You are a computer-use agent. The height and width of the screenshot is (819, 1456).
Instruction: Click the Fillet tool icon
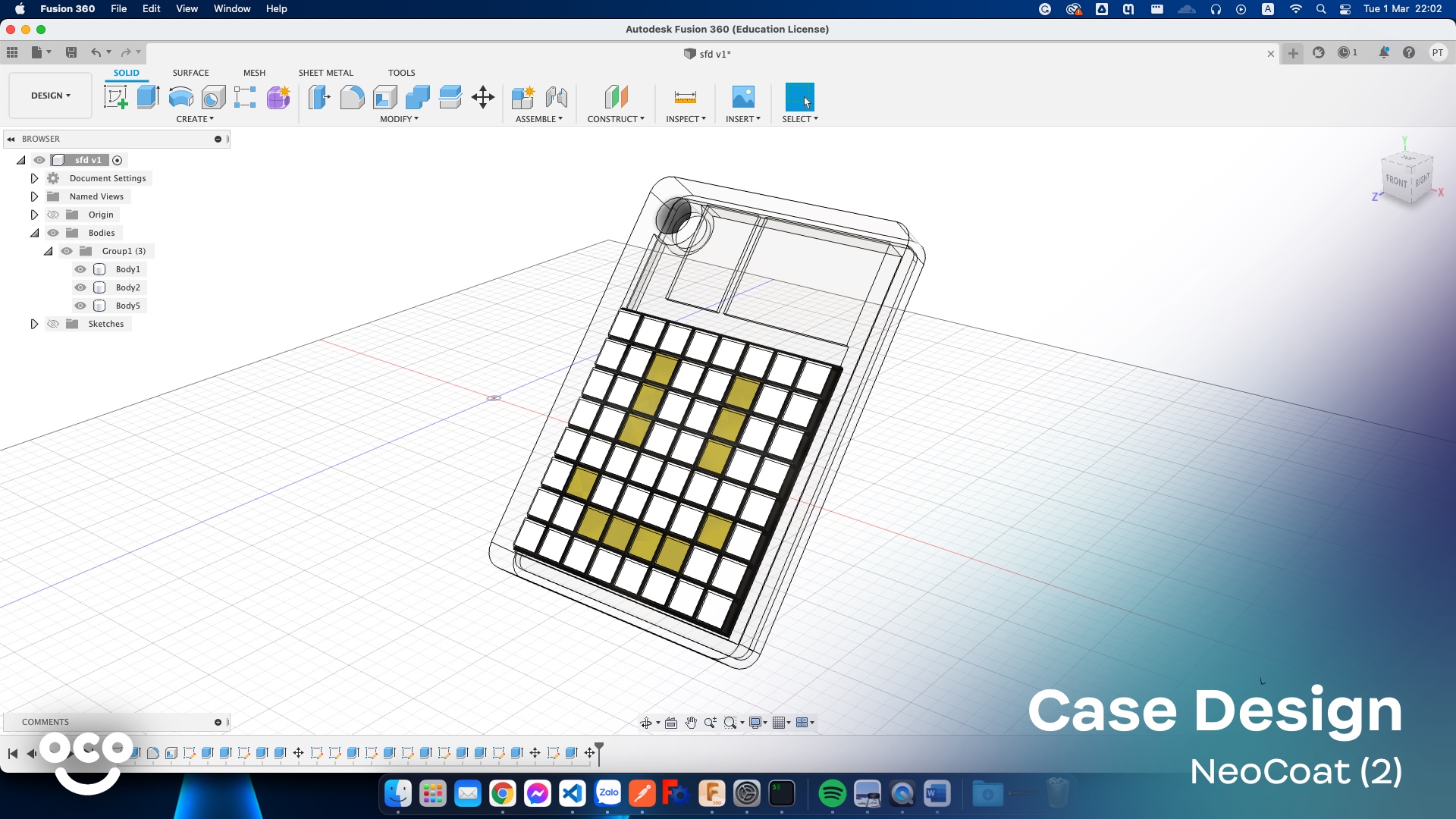click(352, 97)
